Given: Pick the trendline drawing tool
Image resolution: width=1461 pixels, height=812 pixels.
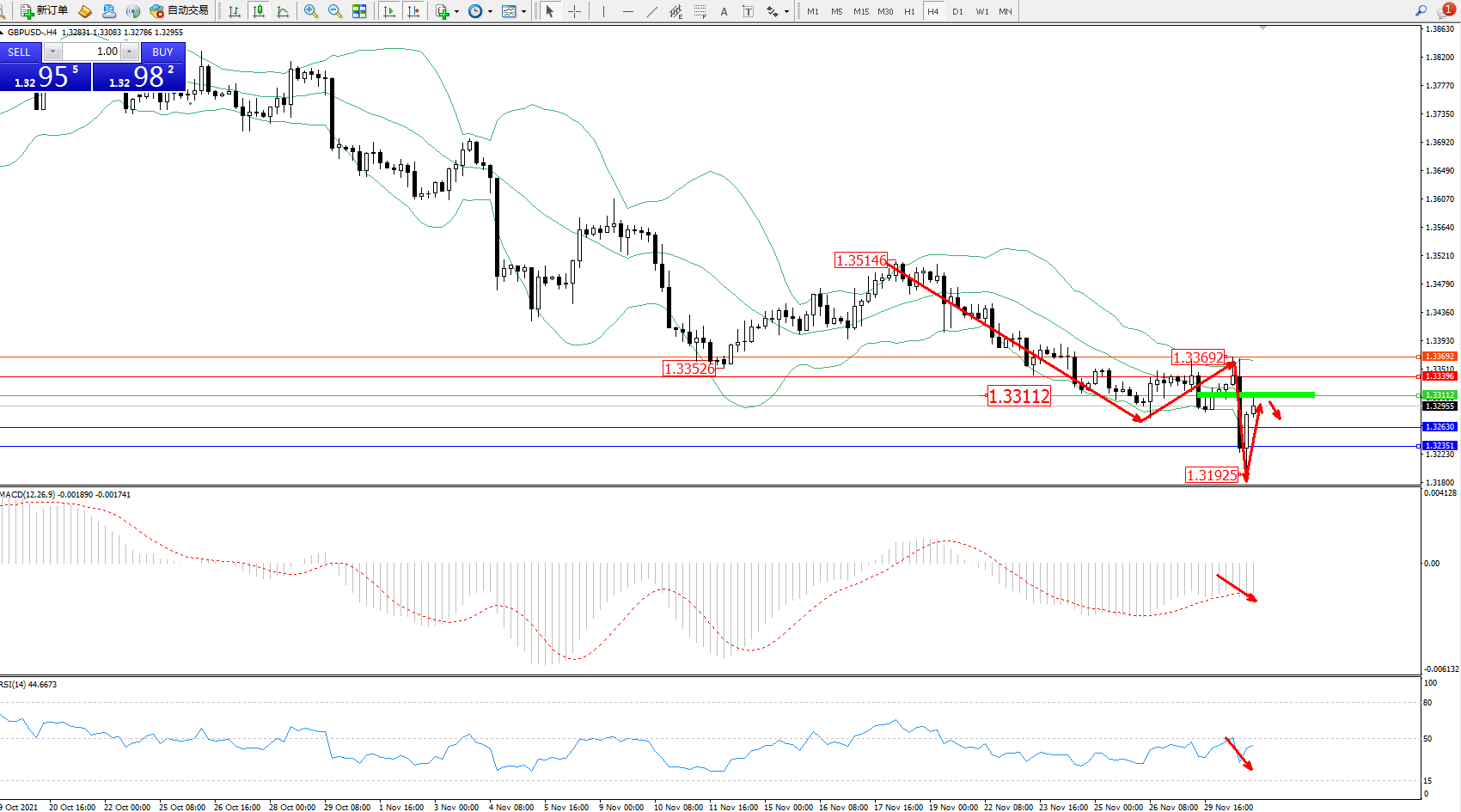Looking at the screenshot, I should point(652,11).
